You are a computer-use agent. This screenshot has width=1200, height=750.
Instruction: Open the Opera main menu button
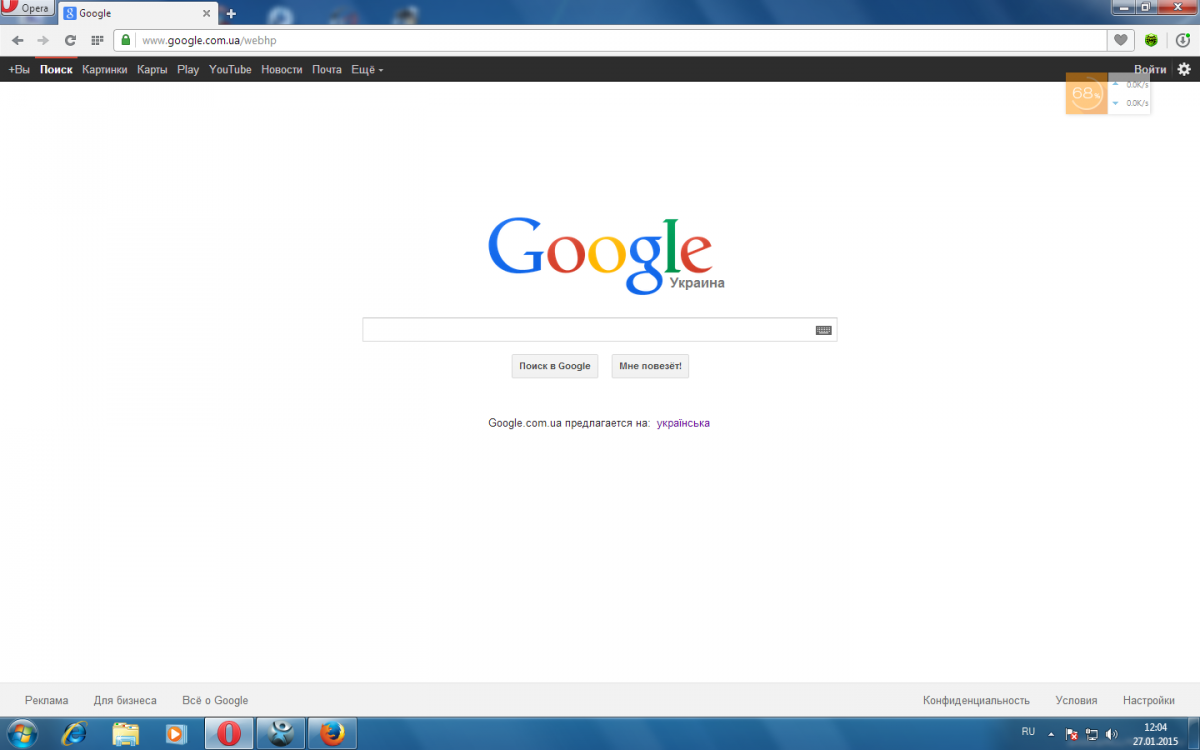tap(27, 9)
